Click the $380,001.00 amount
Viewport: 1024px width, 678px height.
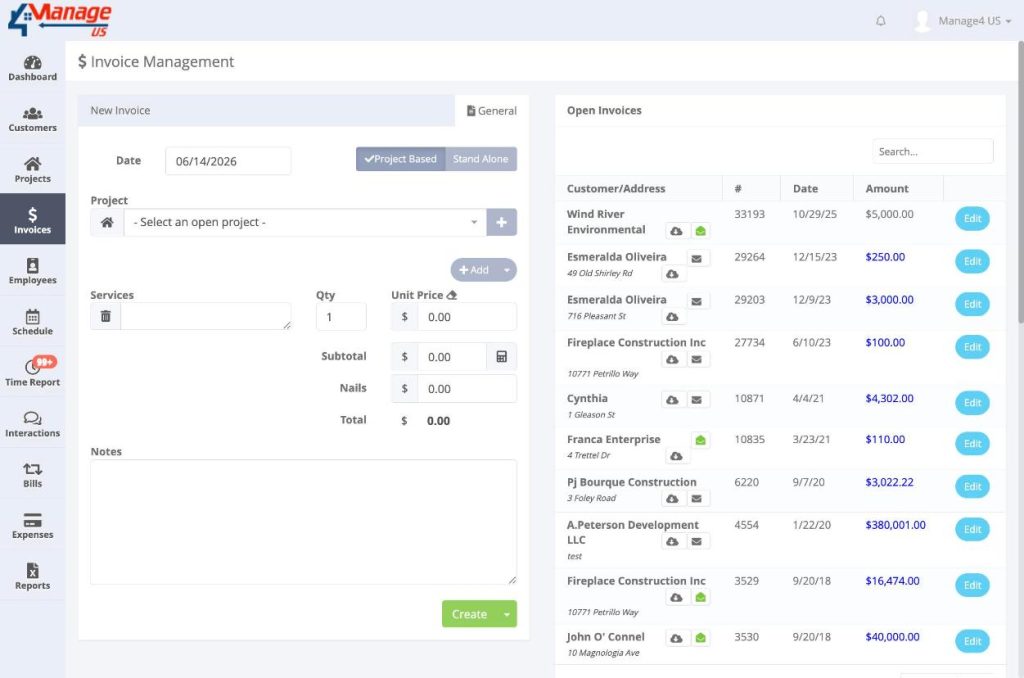point(895,525)
